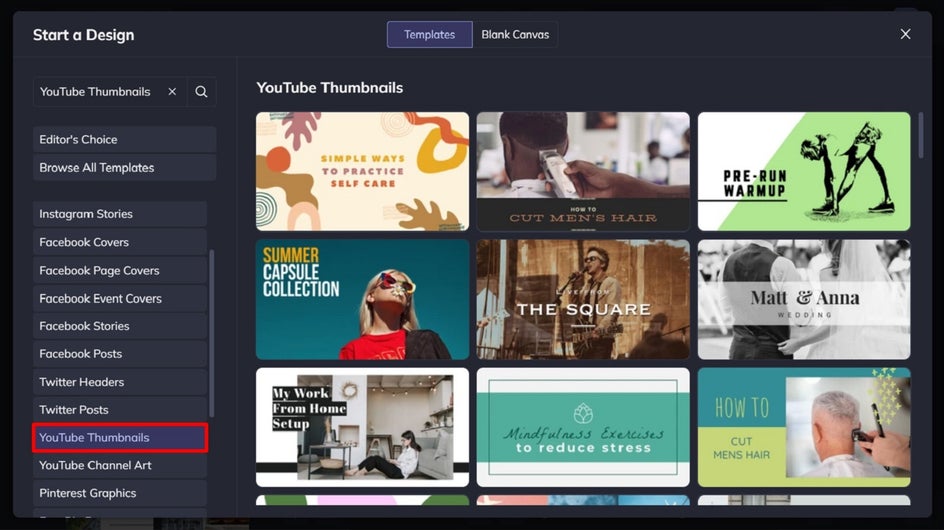Choose the Pre-Run Warmup template
Screen dimensions: 944x530
(x=803, y=171)
